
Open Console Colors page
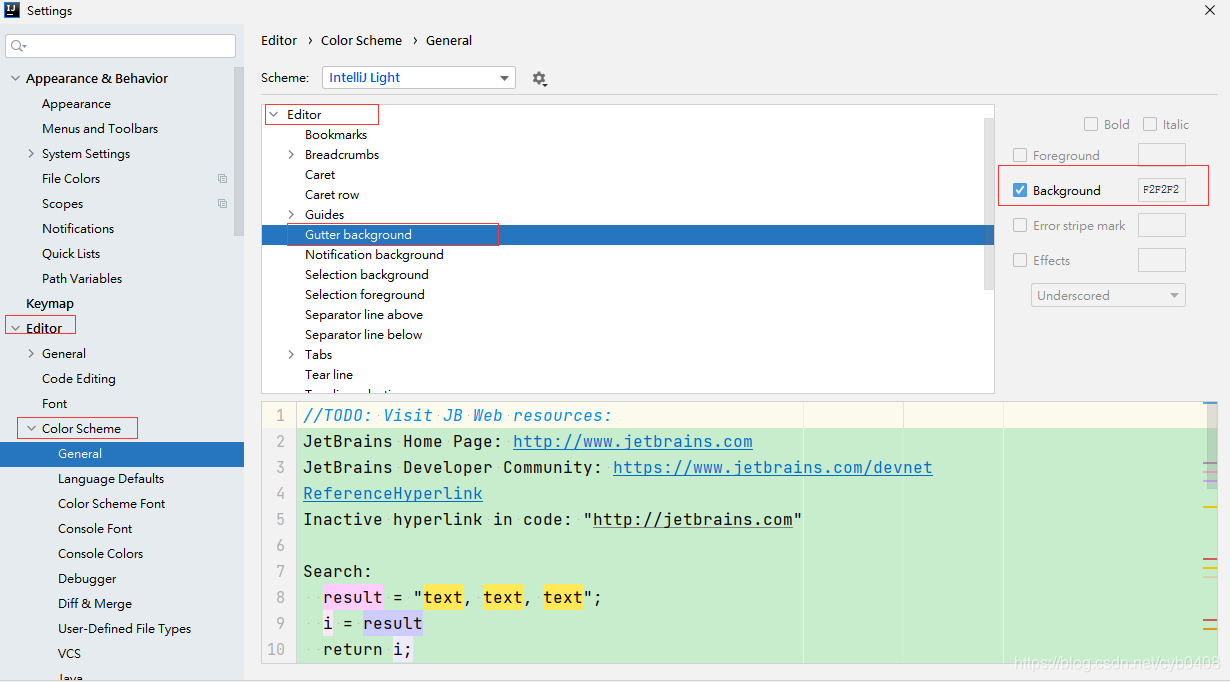100,554
